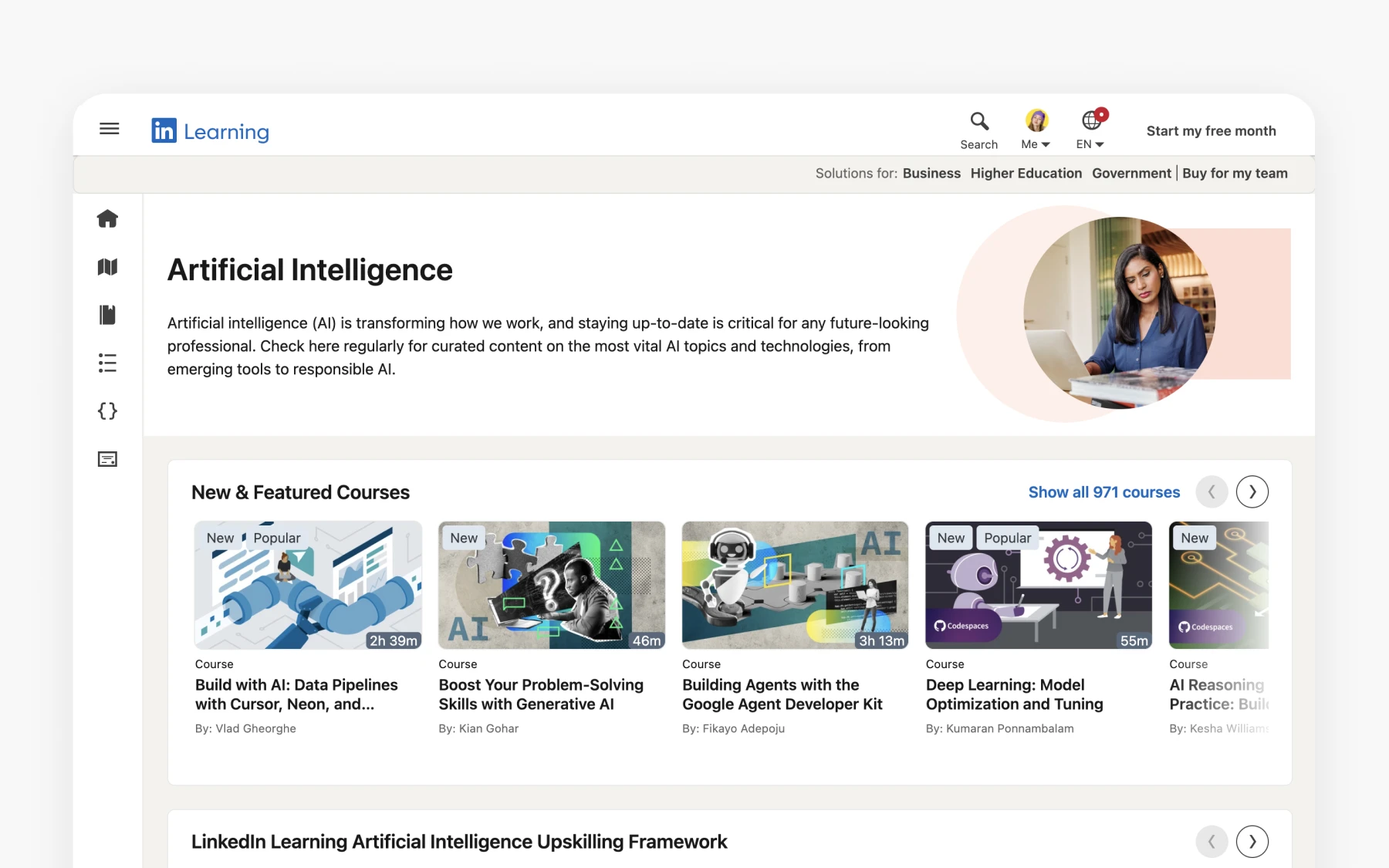
Task: Open Building Agents course thumbnail
Action: click(x=795, y=585)
